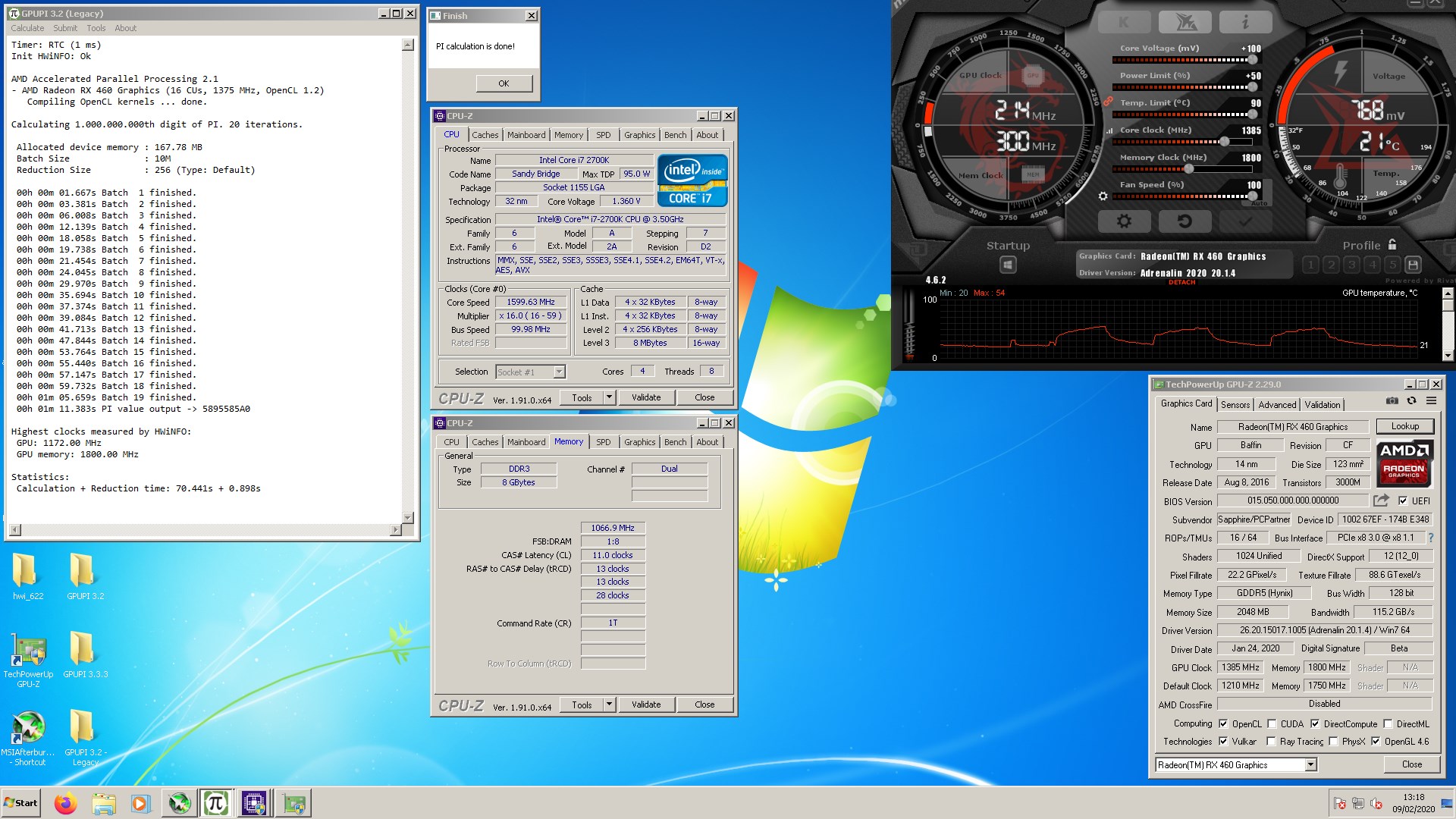Click the Close button in GPU-Z
Image resolution: width=1456 pixels, height=819 pixels.
coord(1412,764)
